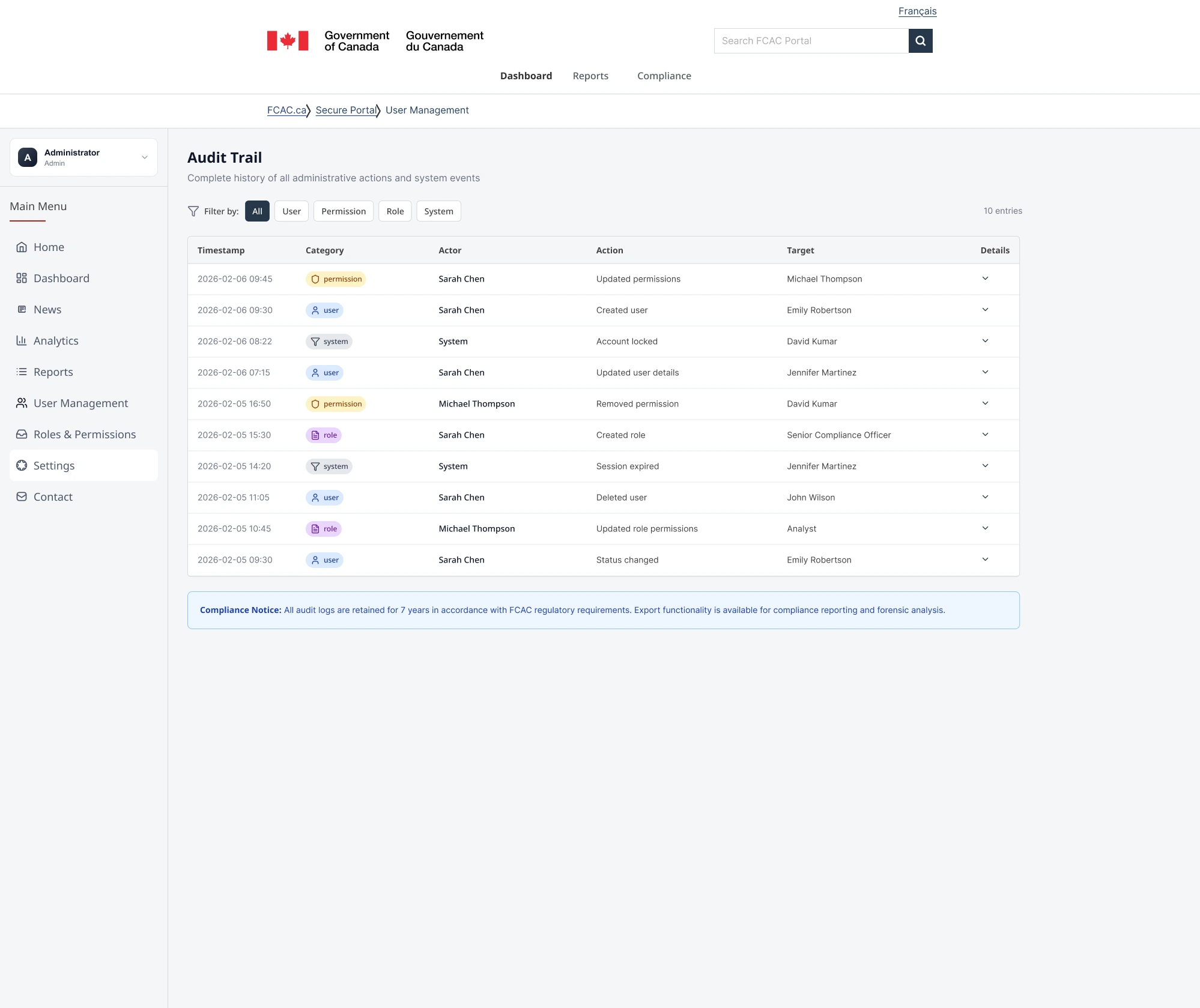Viewport: 1200px width, 1008px height.
Task: Open the Administrator account dropdown chevron
Action: click(x=145, y=157)
